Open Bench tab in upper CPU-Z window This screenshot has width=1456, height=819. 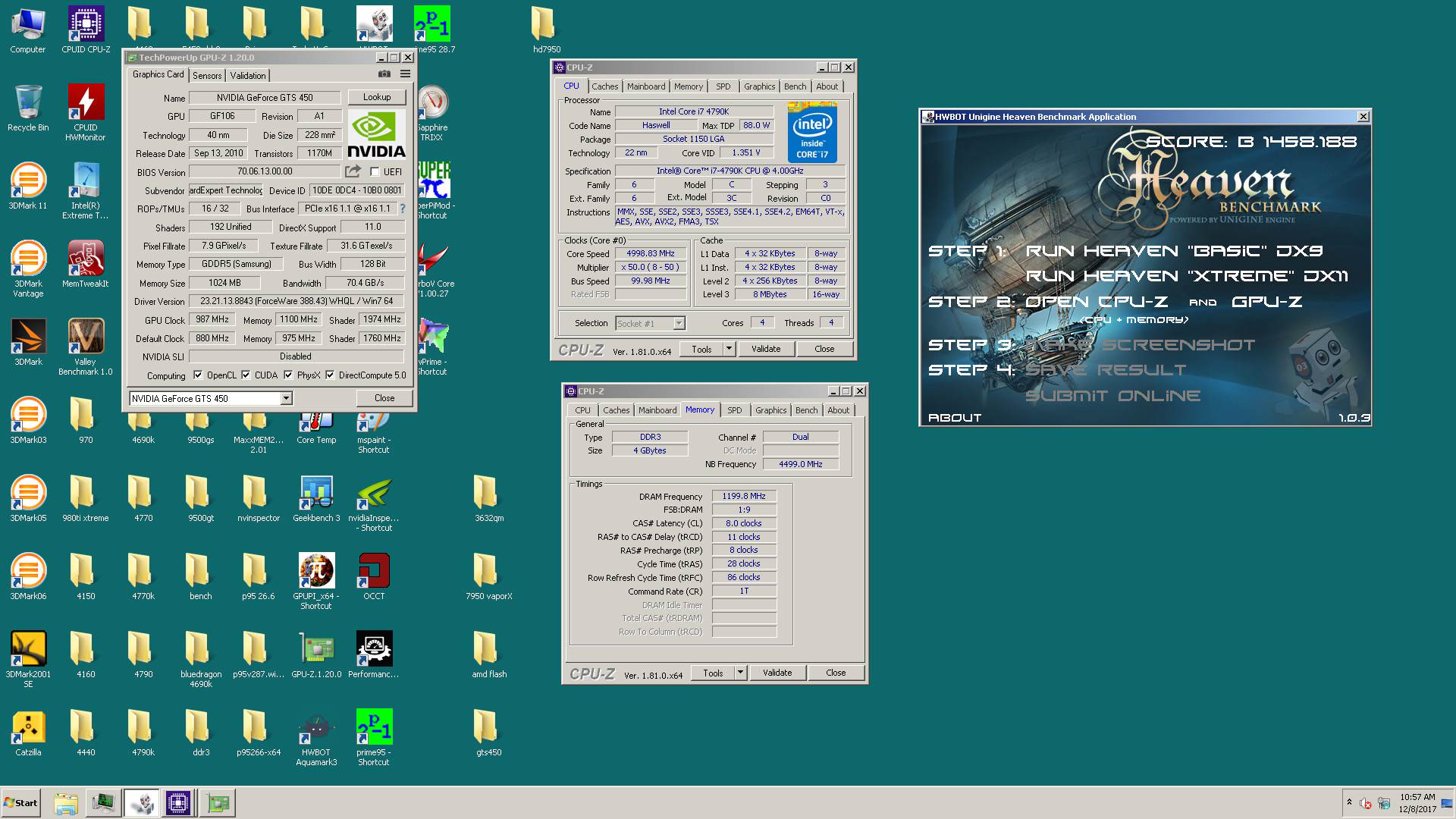click(795, 86)
